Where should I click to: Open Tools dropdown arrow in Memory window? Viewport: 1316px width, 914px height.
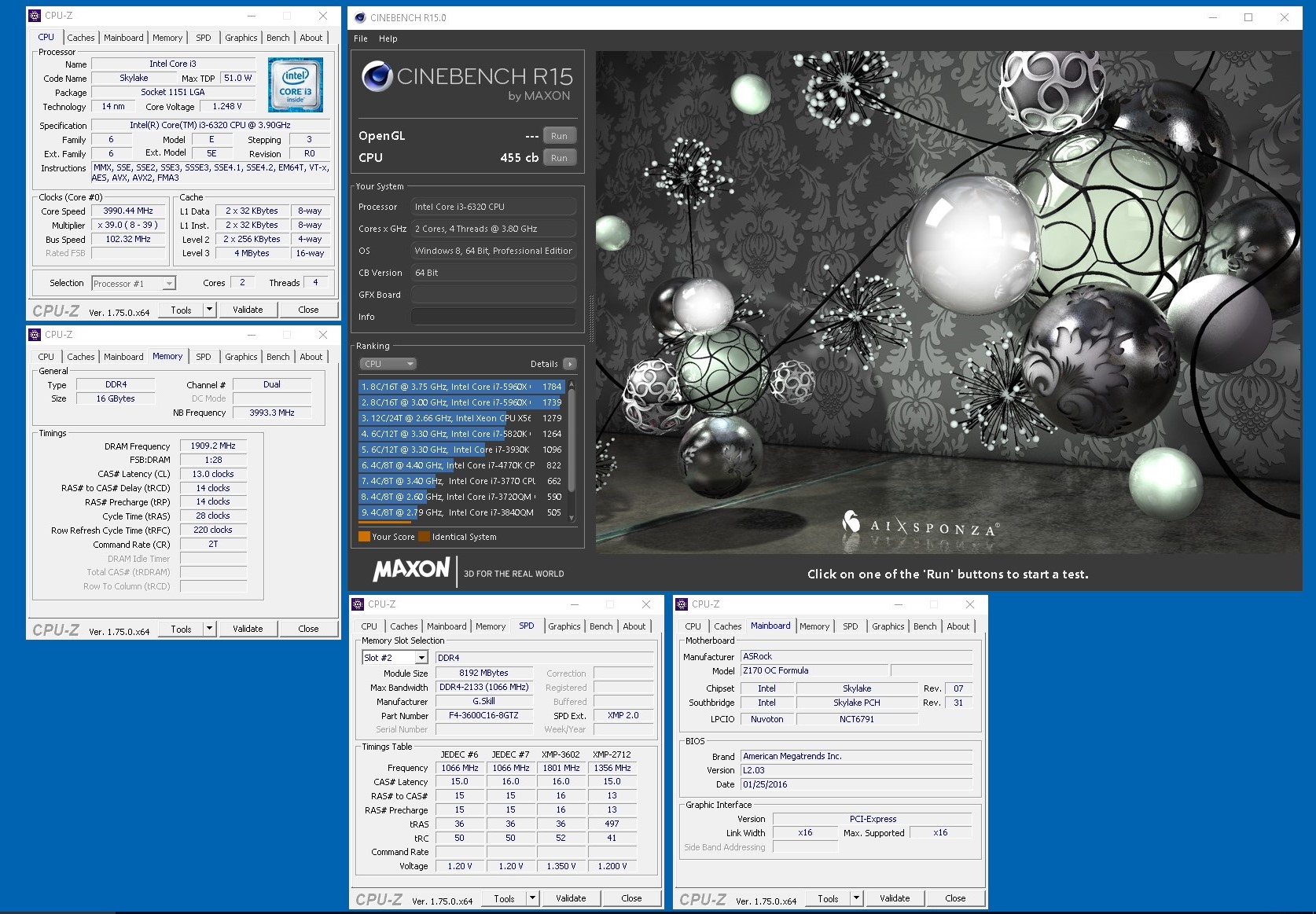coord(209,629)
